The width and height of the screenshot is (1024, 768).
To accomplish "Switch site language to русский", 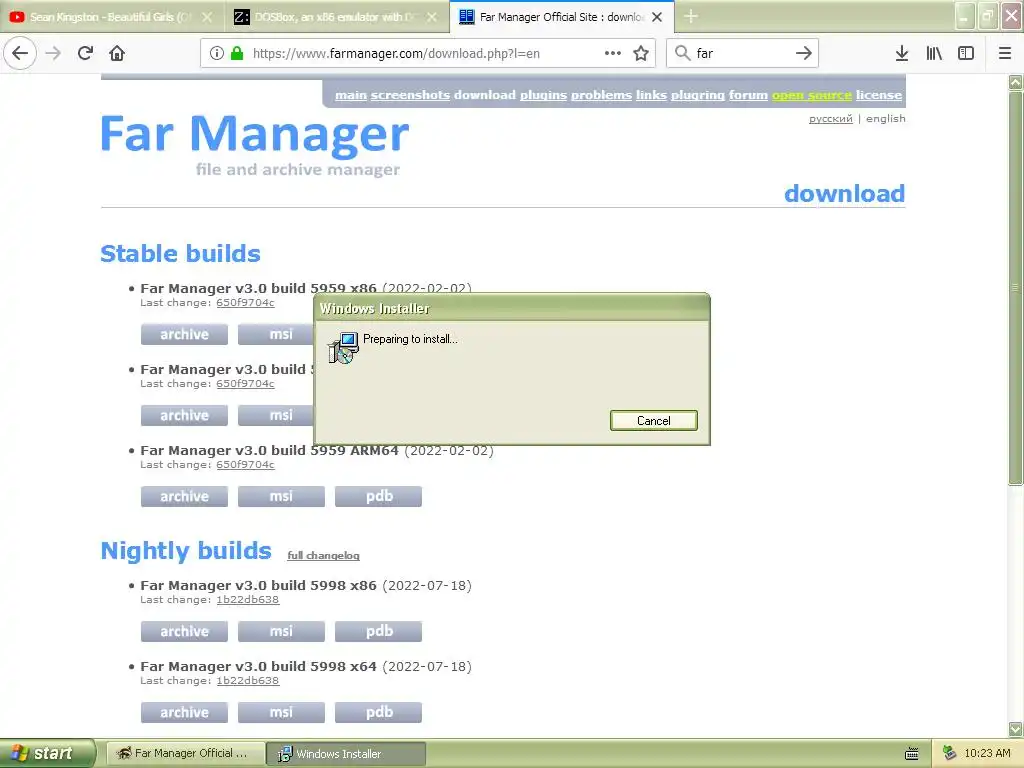I will point(831,119).
